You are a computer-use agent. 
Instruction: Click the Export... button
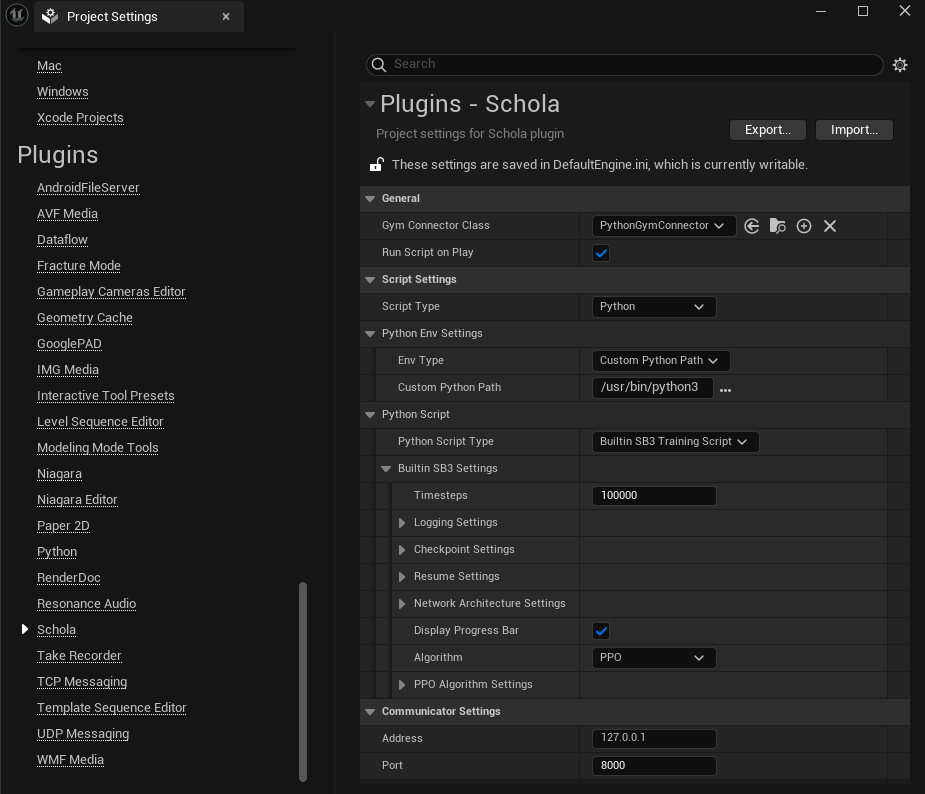coord(768,130)
